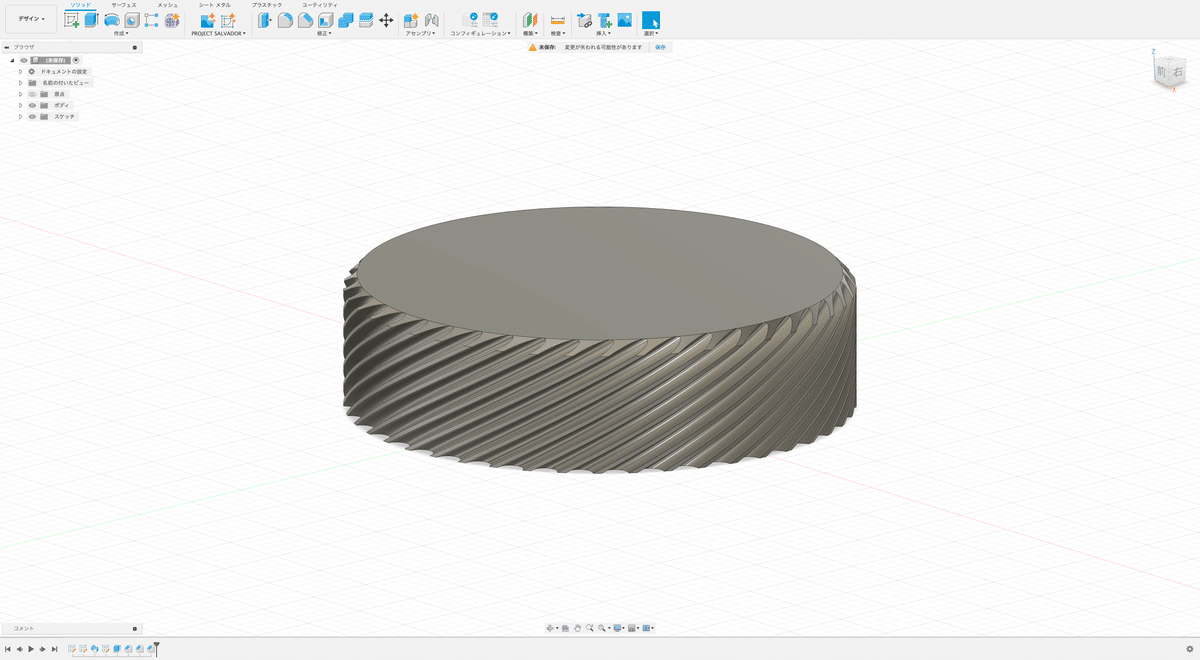Toggle visibility of 原点 folder

click(32, 94)
